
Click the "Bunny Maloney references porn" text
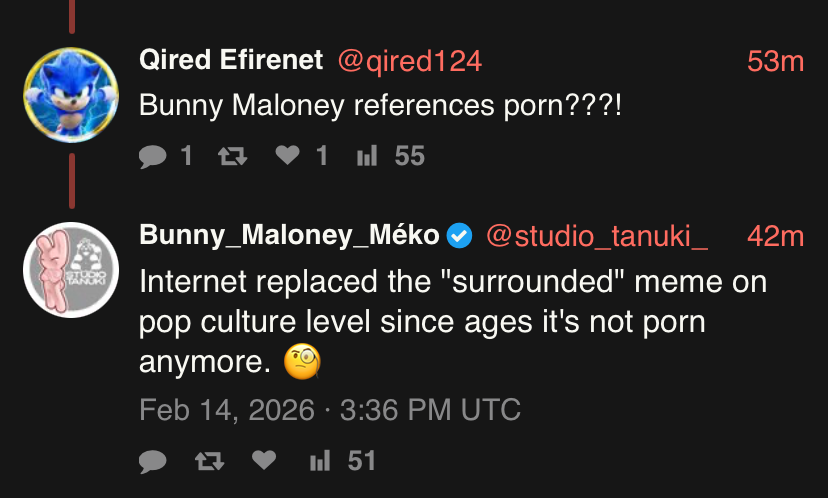(380, 105)
